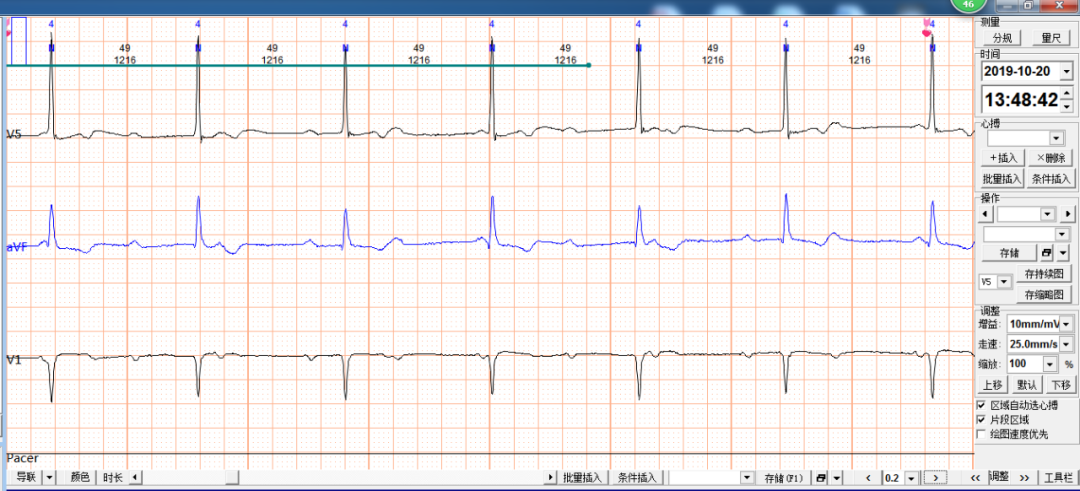Image resolution: width=1080 pixels, height=491 pixels.
Task: Click the horizontal scrollbar left arrow
Action: tap(136, 477)
